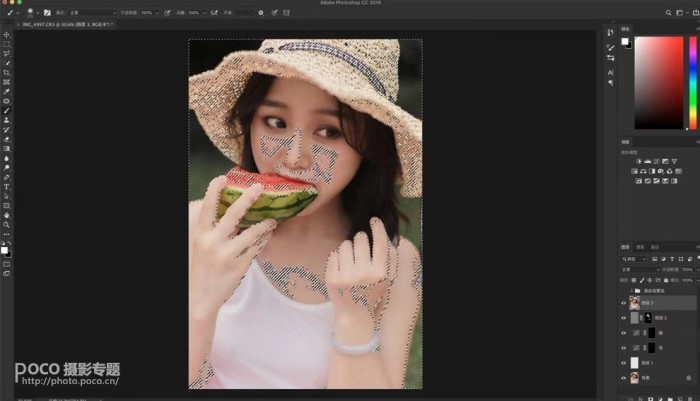Switch to the Paths tab
The height and width of the screenshot is (401, 700).
coord(655,247)
